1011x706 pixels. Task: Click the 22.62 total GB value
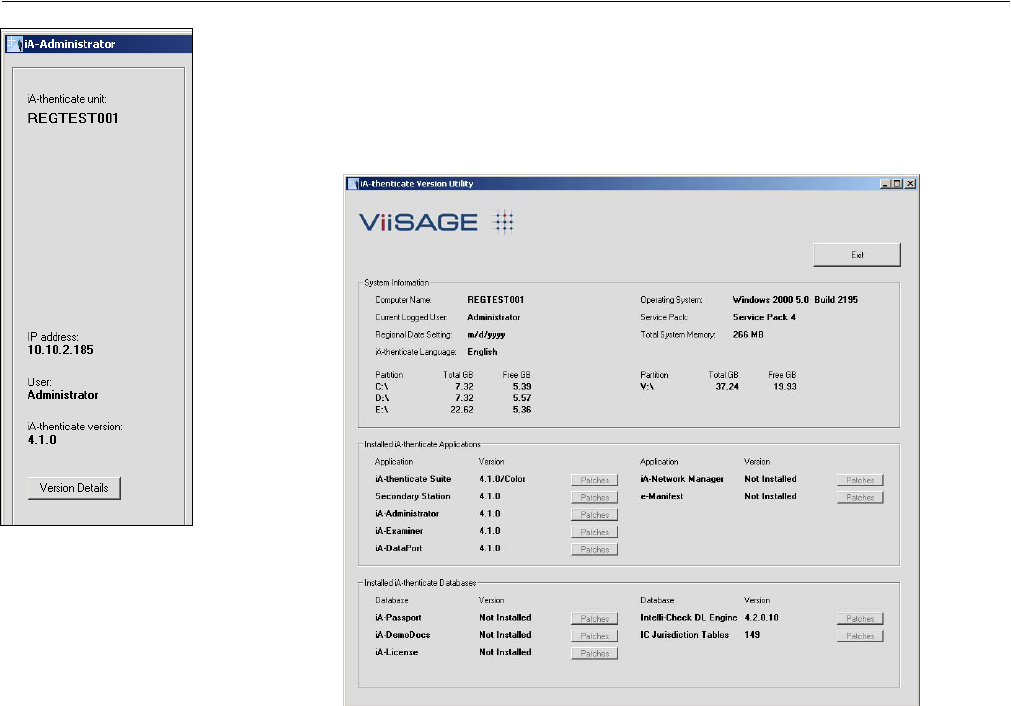(462, 410)
